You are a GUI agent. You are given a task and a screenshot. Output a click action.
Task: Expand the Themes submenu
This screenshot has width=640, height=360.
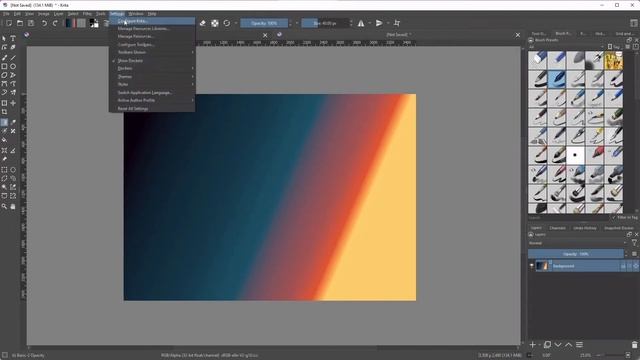152,76
